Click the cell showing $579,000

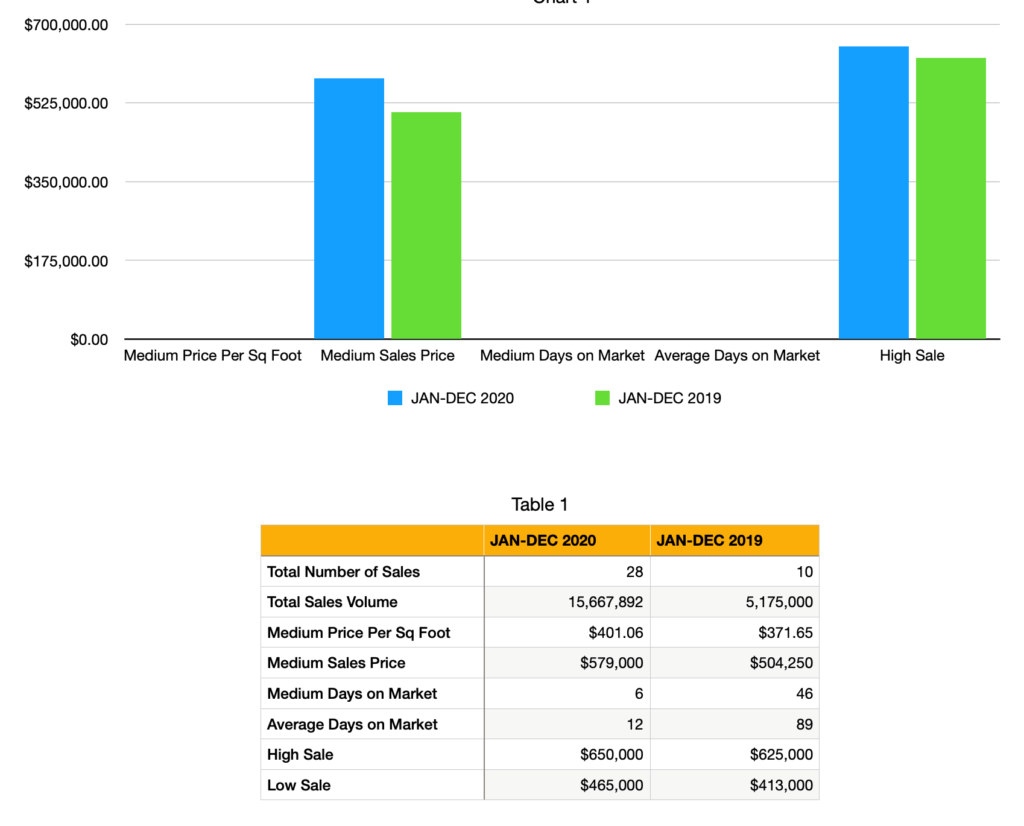[x=567, y=663]
